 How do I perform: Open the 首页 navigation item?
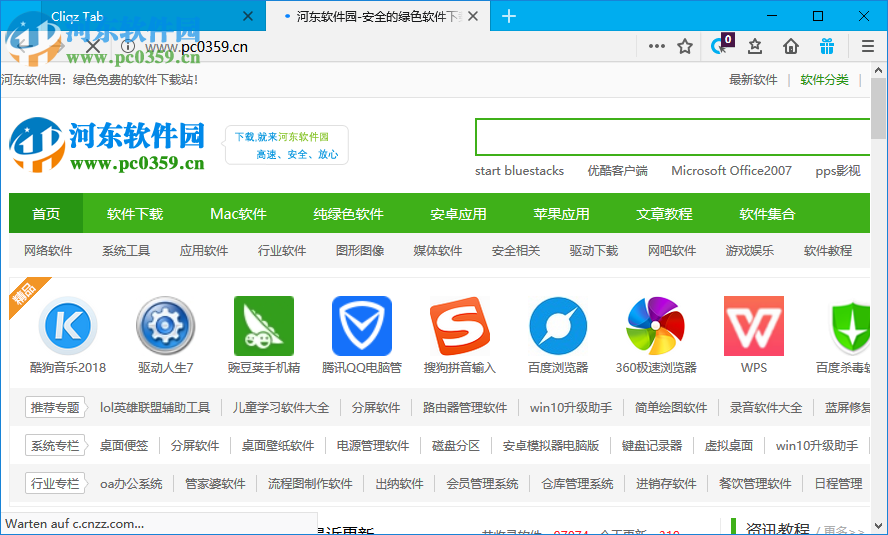coord(46,213)
